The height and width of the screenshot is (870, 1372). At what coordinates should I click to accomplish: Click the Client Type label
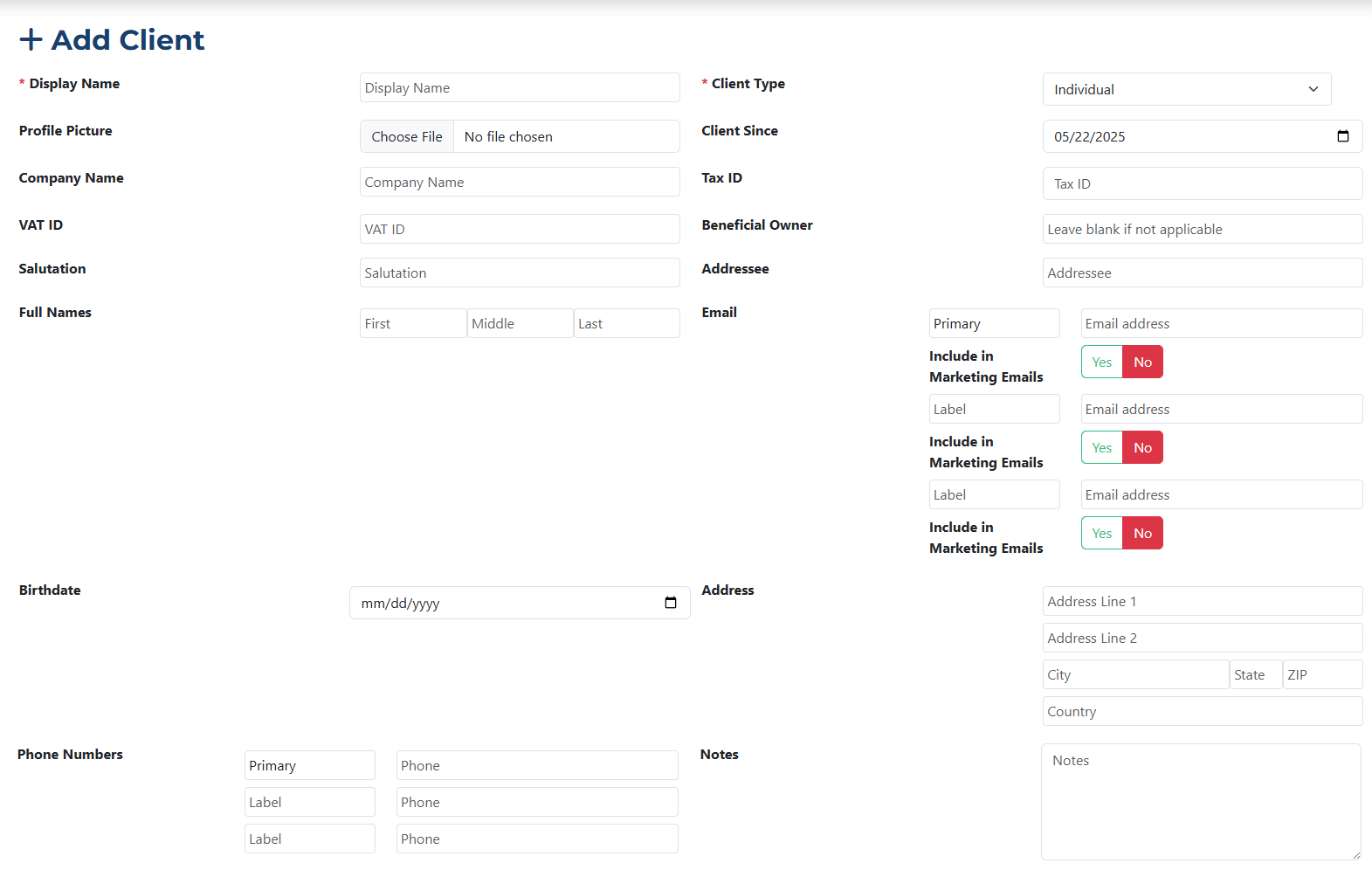pyautogui.click(x=748, y=84)
